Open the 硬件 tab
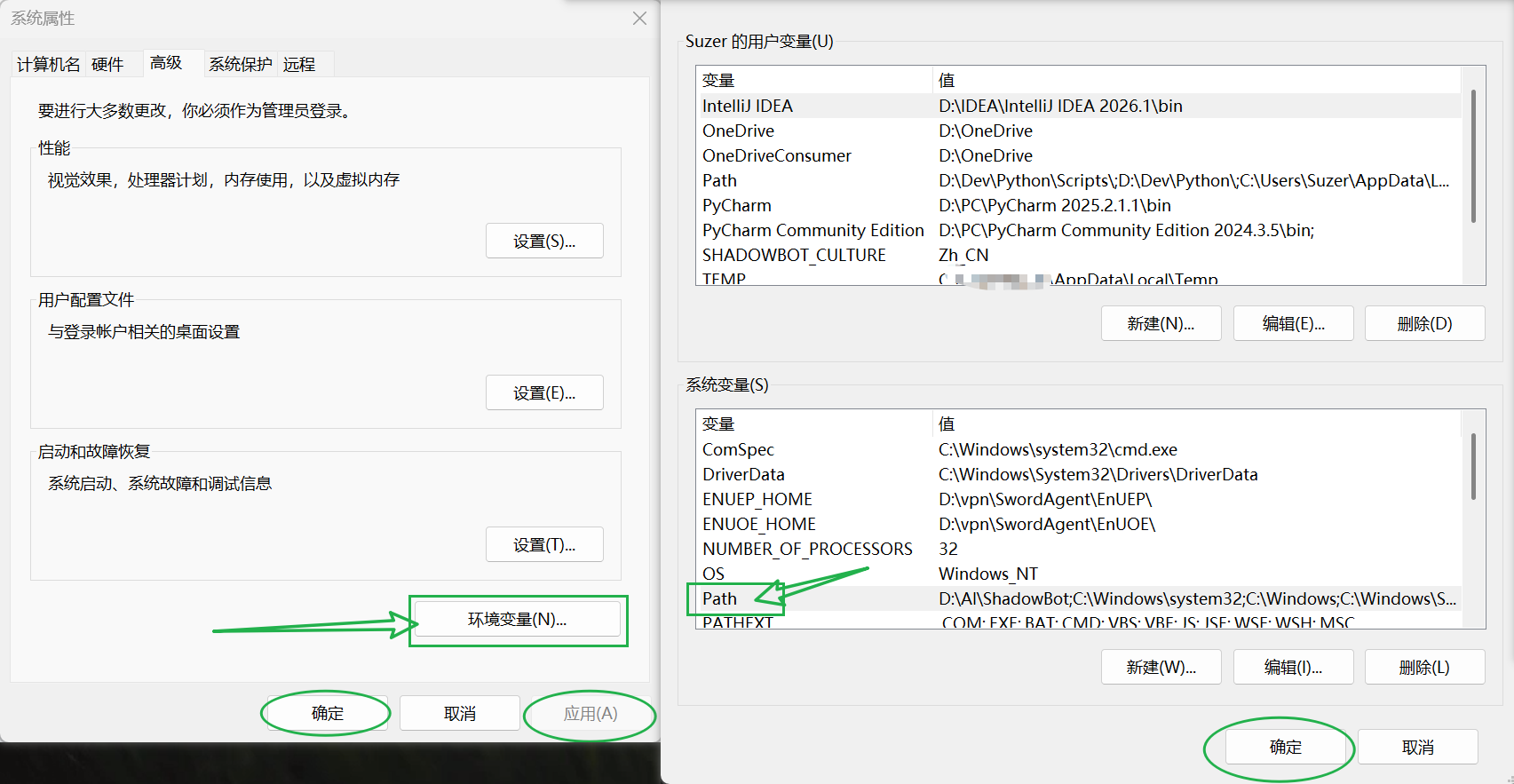This screenshot has height=784, width=1514. pyautogui.click(x=107, y=65)
